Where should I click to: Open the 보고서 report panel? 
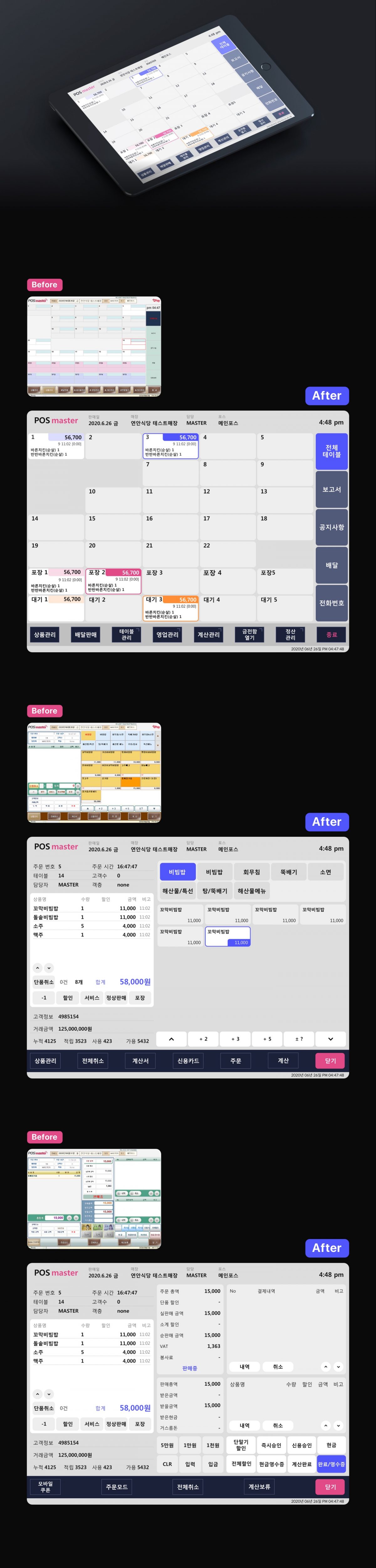332,489
